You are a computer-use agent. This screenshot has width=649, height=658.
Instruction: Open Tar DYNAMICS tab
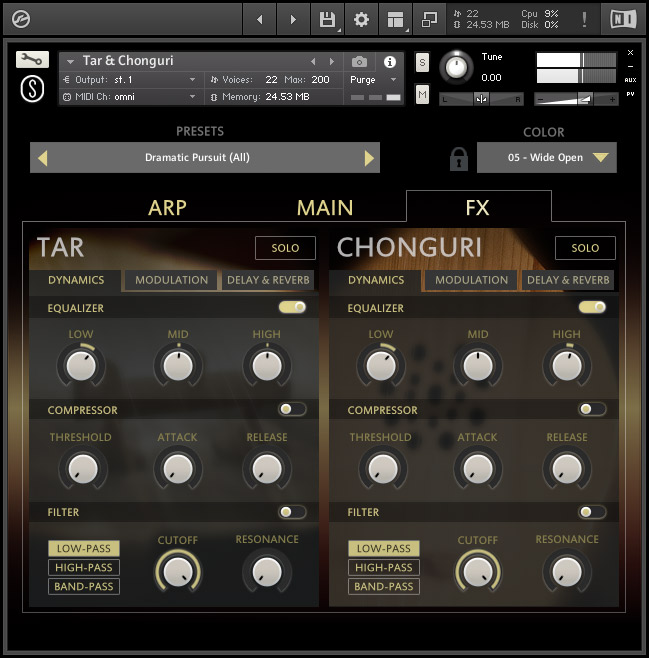click(76, 280)
